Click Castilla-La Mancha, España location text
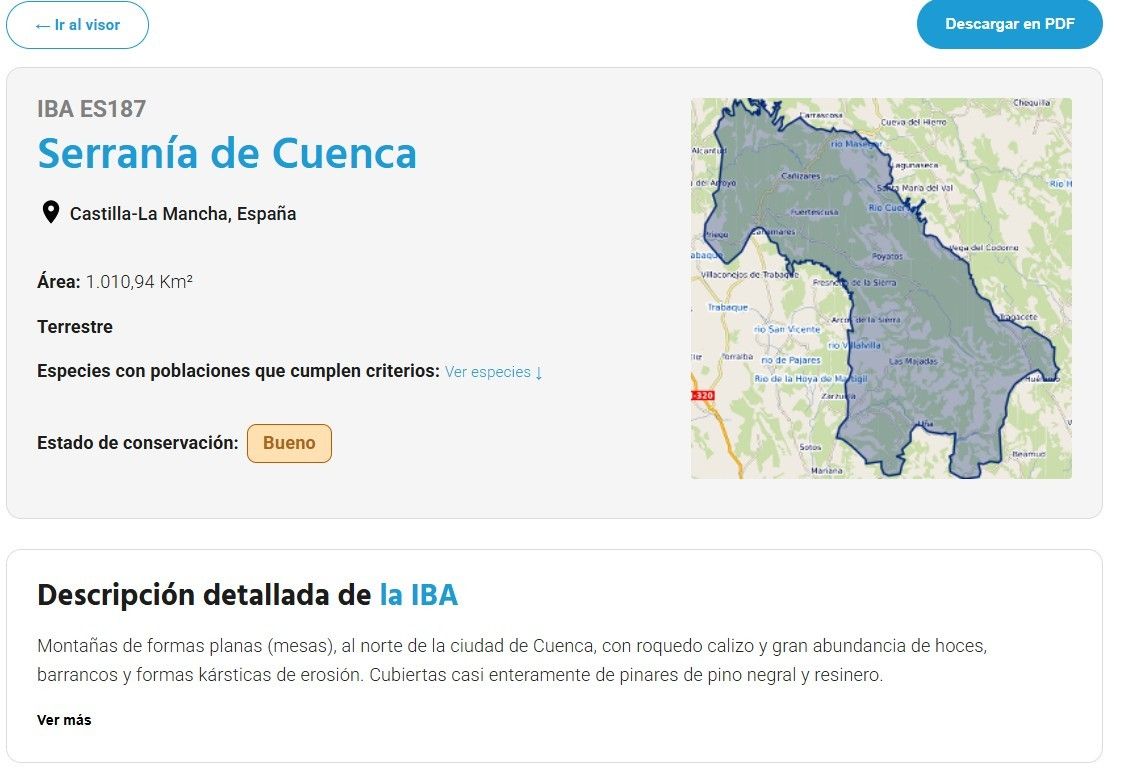Screen dimensions: 1130x780 coord(183,214)
